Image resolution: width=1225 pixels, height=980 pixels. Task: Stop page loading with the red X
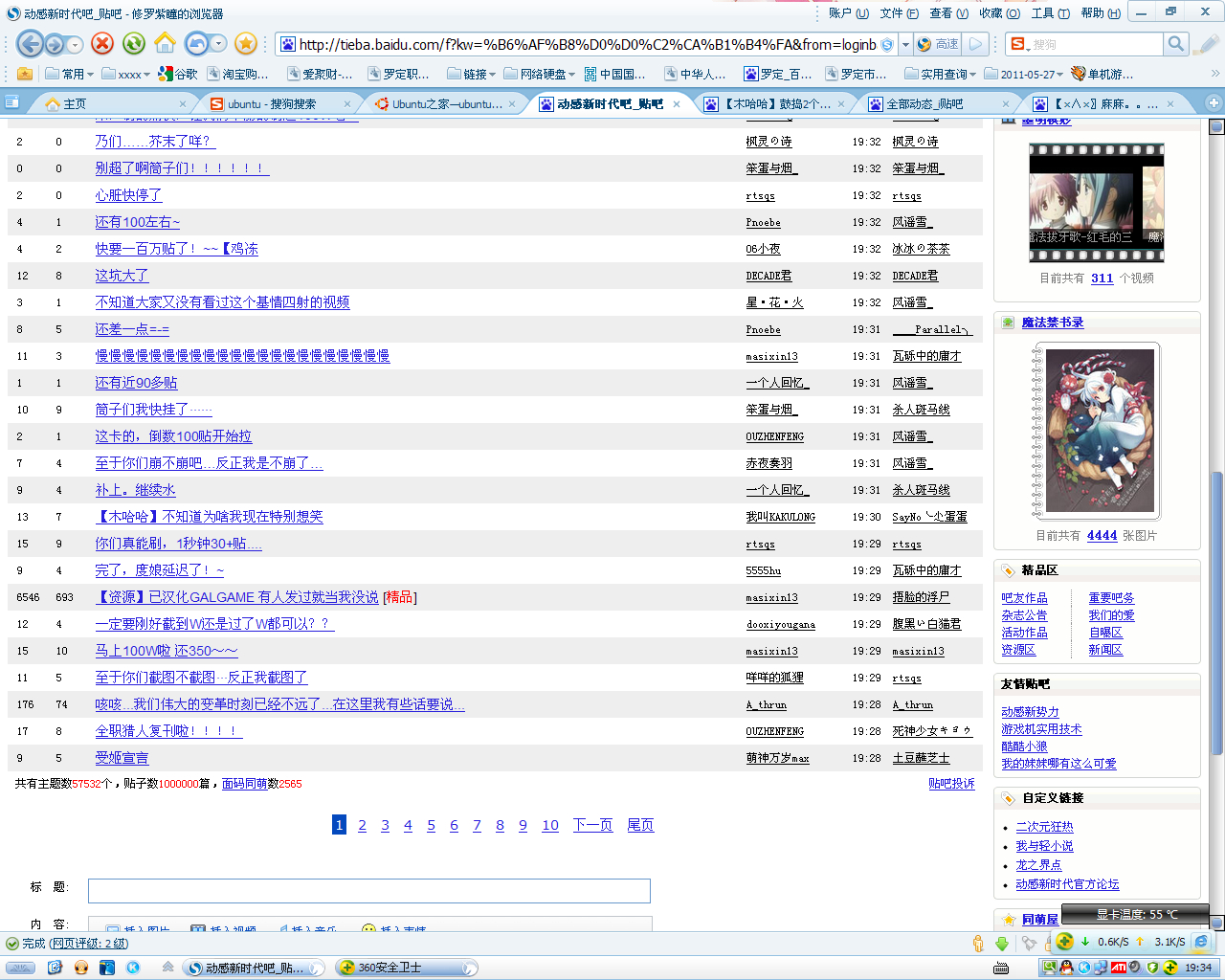(102, 43)
